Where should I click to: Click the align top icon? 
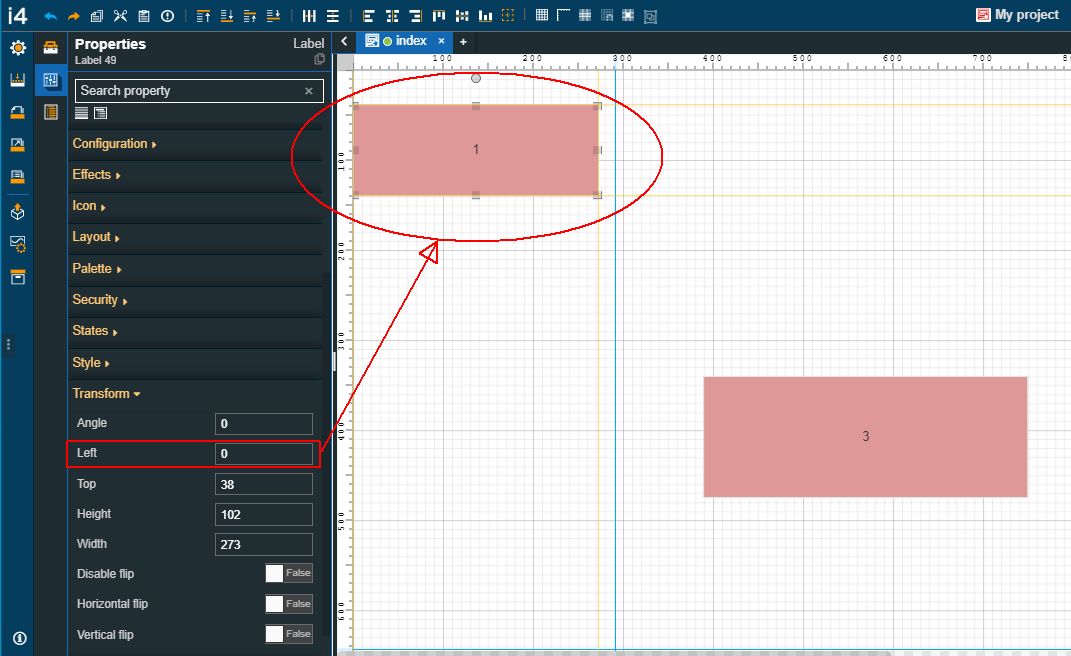click(439, 16)
